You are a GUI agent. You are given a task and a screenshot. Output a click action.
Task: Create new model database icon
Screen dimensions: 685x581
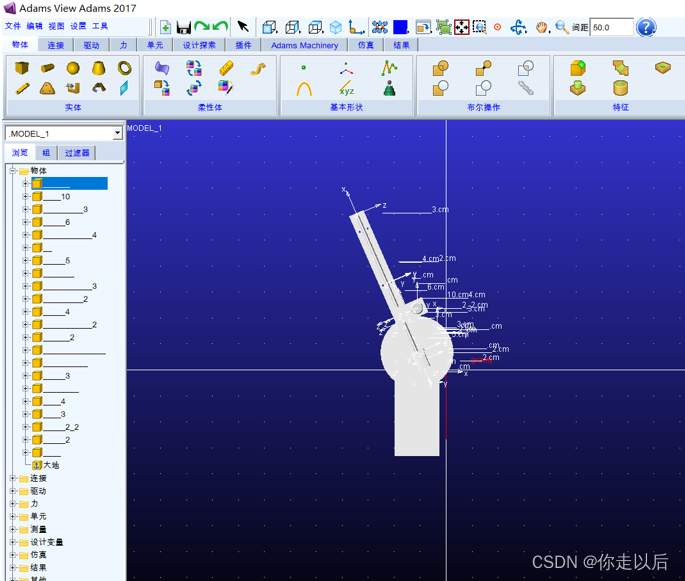coord(165,28)
